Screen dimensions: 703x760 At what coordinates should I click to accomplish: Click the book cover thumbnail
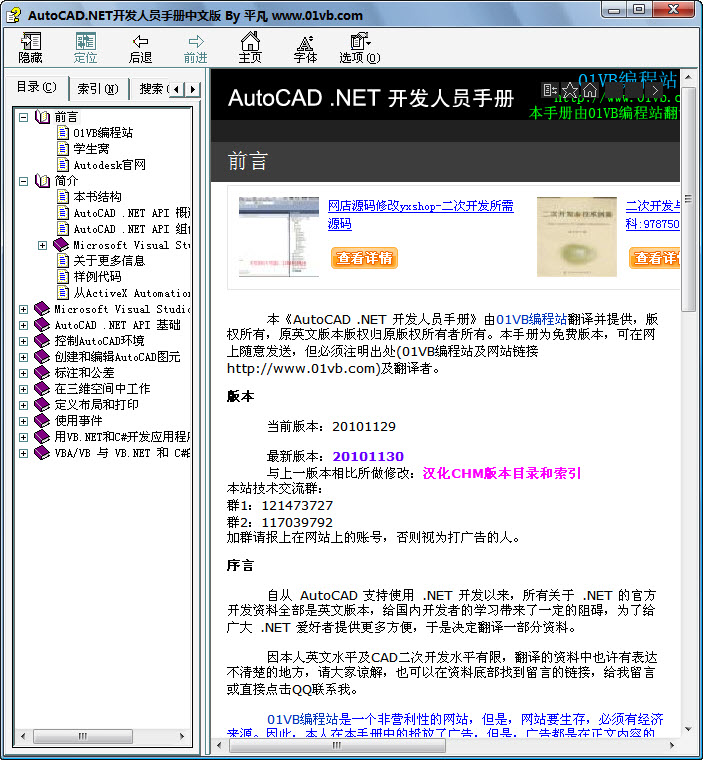coord(576,237)
